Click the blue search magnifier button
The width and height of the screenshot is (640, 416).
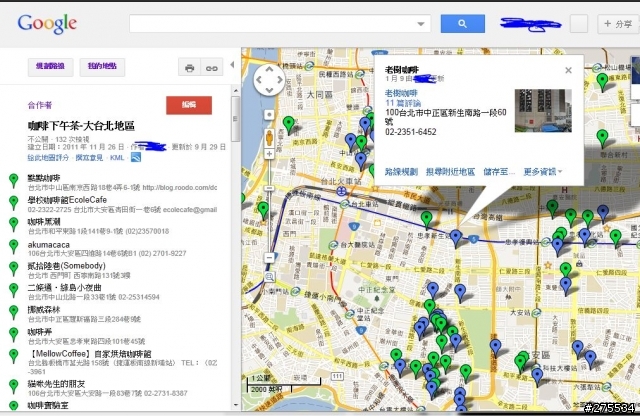pyautogui.click(x=462, y=24)
